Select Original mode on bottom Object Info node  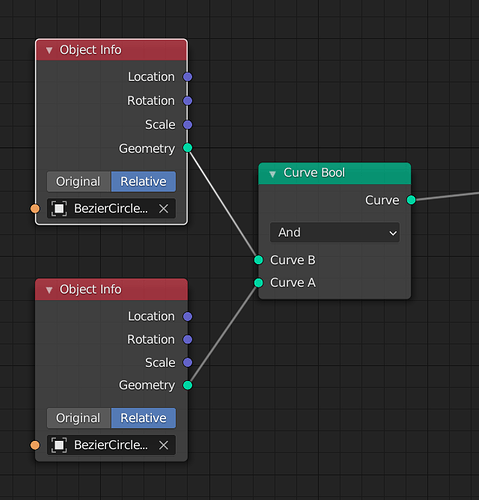click(x=78, y=418)
